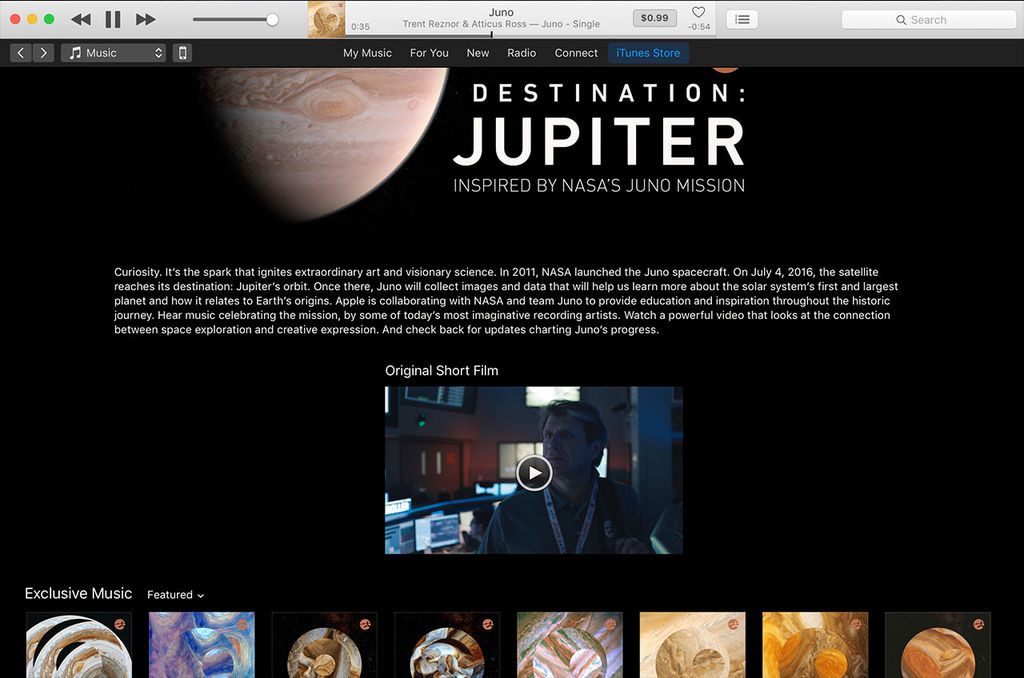1024x678 pixels.
Task: Go to the Connect section
Action: 576,53
